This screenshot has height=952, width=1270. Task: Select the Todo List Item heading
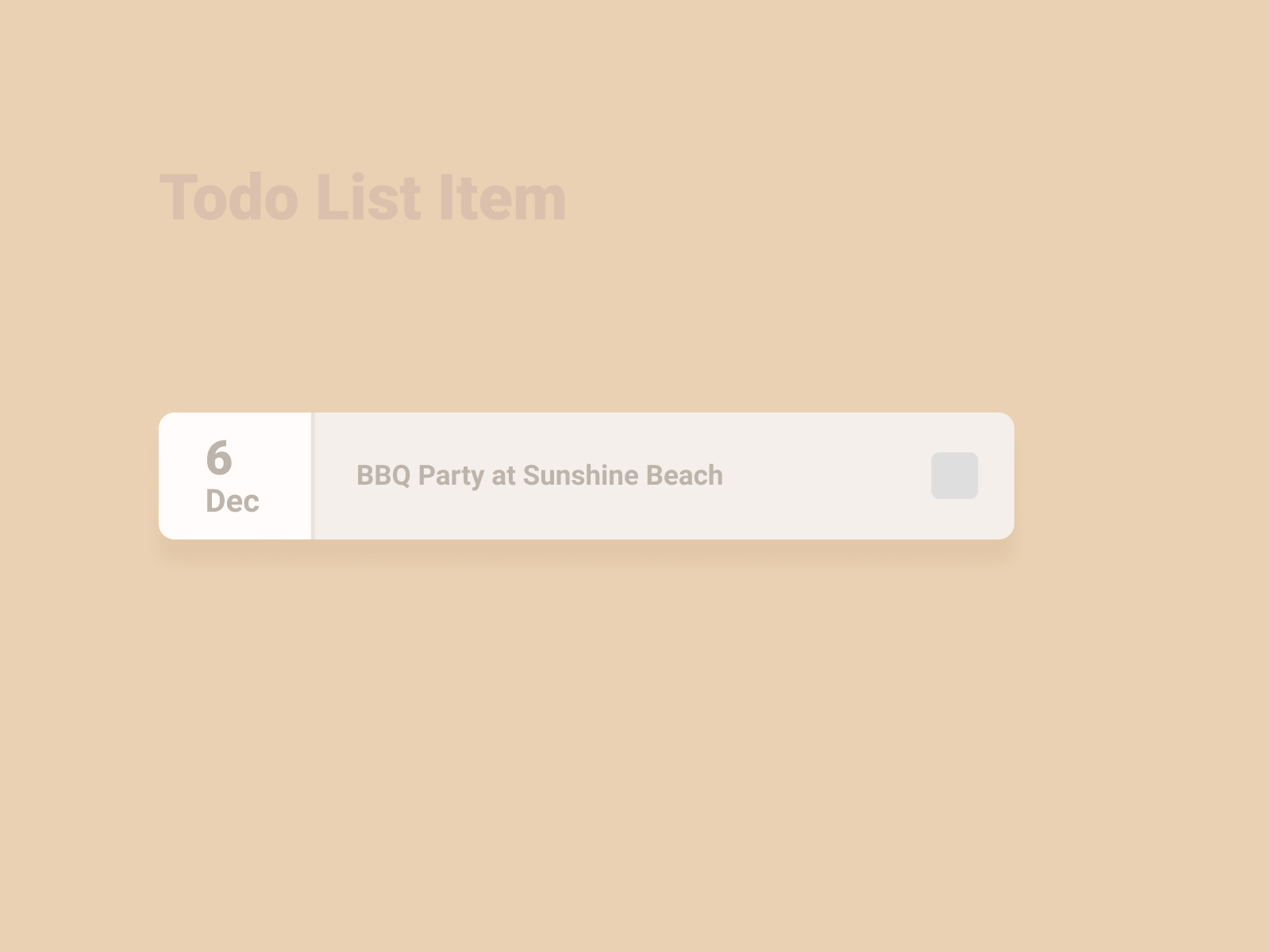click(x=363, y=198)
